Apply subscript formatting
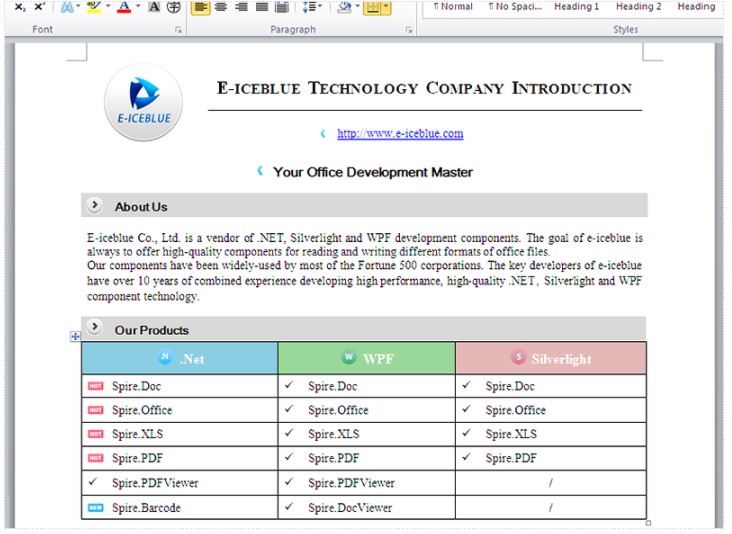Image resolution: width=732 pixels, height=534 pixels. click(20, 7)
